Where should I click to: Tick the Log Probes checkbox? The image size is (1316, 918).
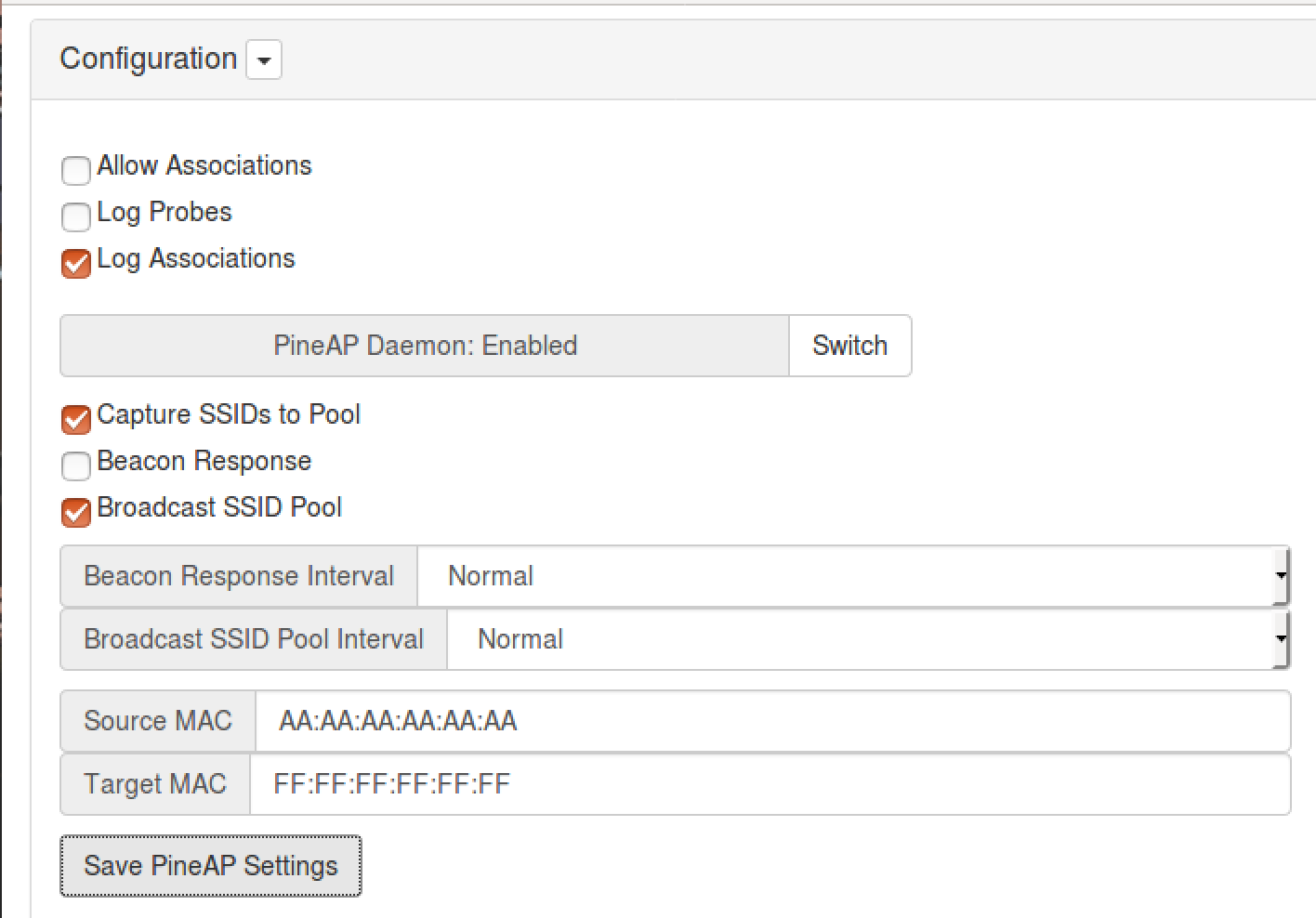(x=75, y=216)
